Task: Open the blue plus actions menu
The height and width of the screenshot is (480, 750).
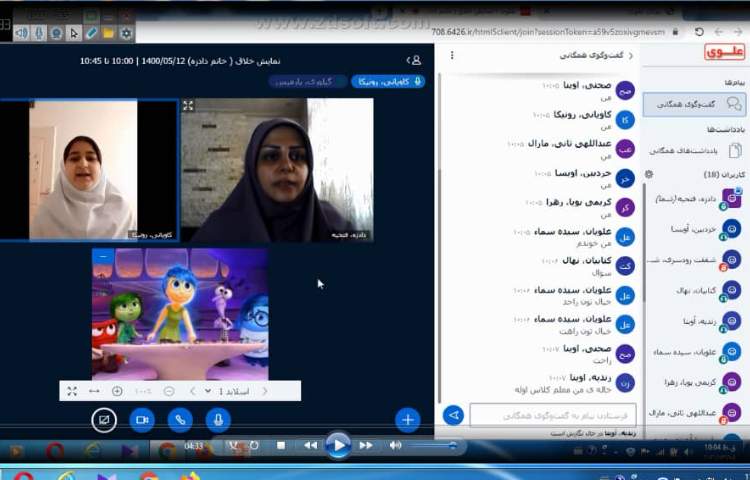Action: tap(406, 420)
